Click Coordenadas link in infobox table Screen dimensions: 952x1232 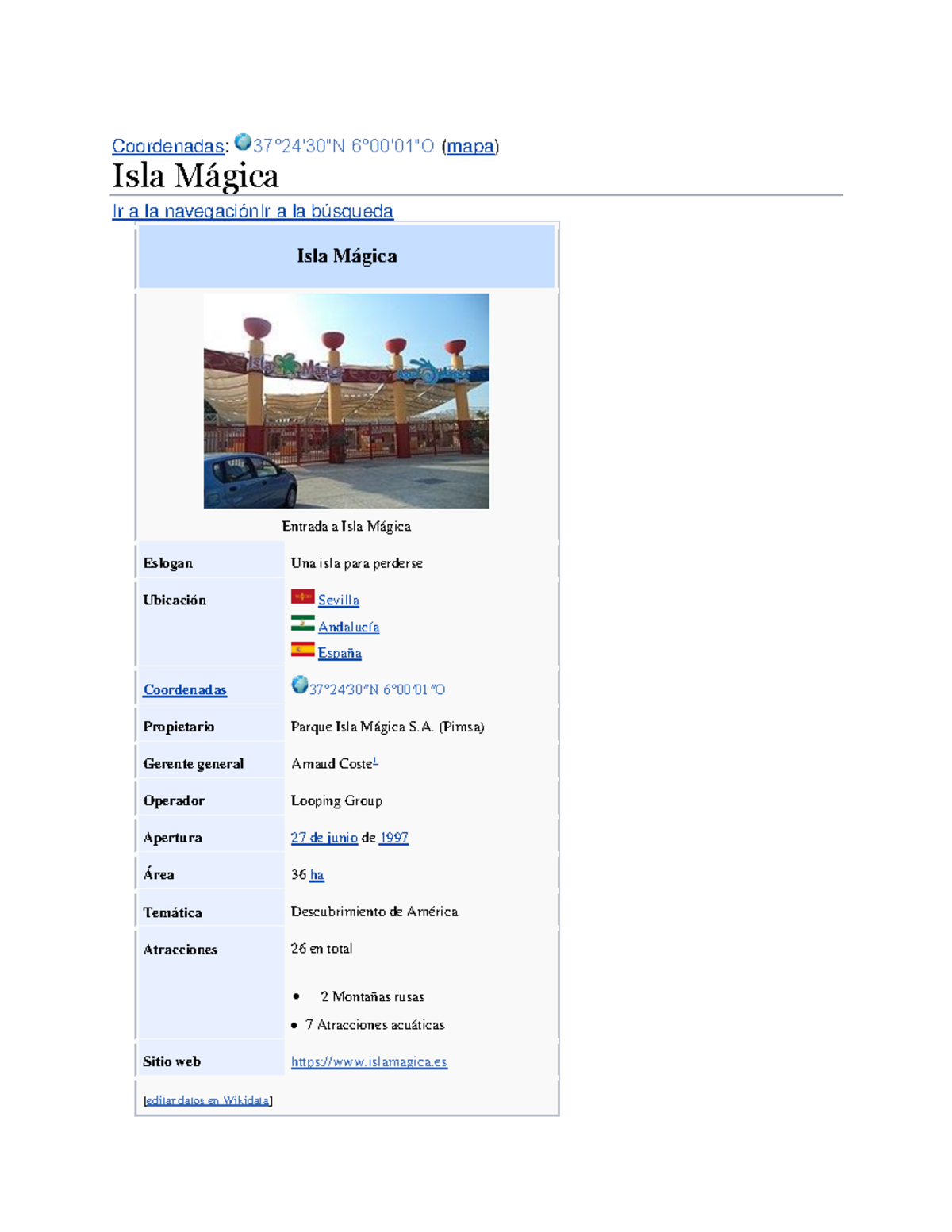click(x=185, y=690)
